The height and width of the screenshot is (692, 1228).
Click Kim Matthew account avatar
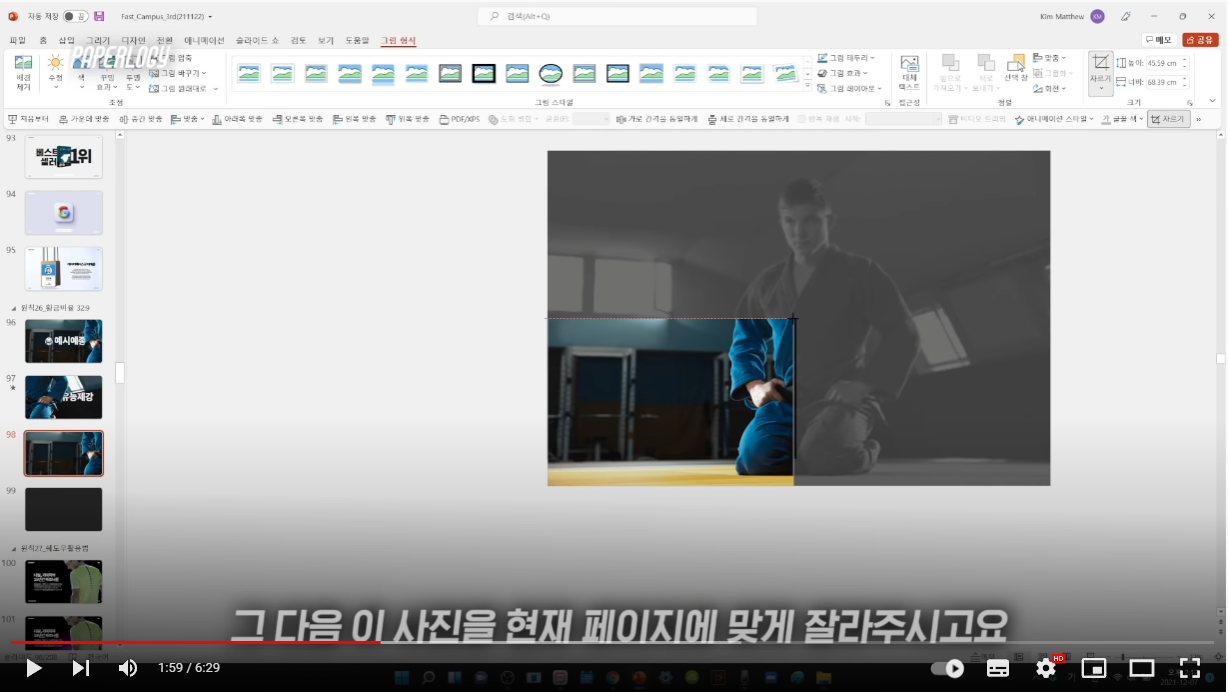click(x=1098, y=16)
